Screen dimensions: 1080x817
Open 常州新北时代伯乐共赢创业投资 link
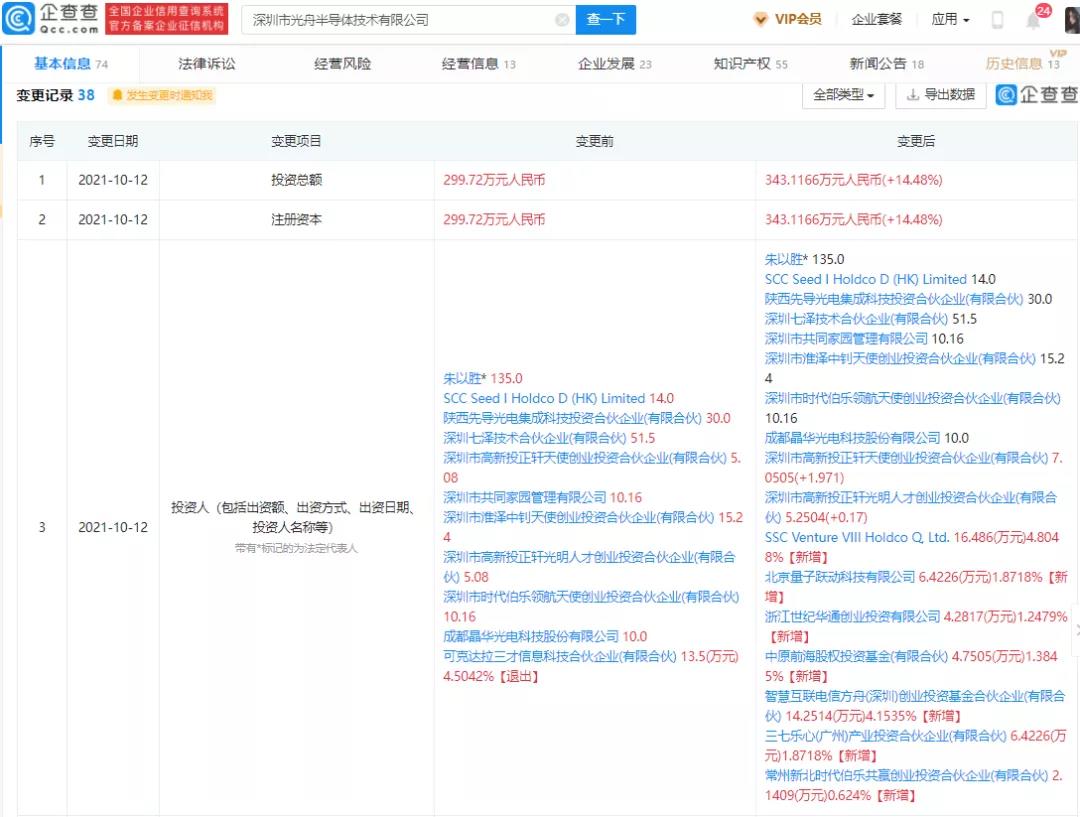pyautogui.click(x=906, y=776)
